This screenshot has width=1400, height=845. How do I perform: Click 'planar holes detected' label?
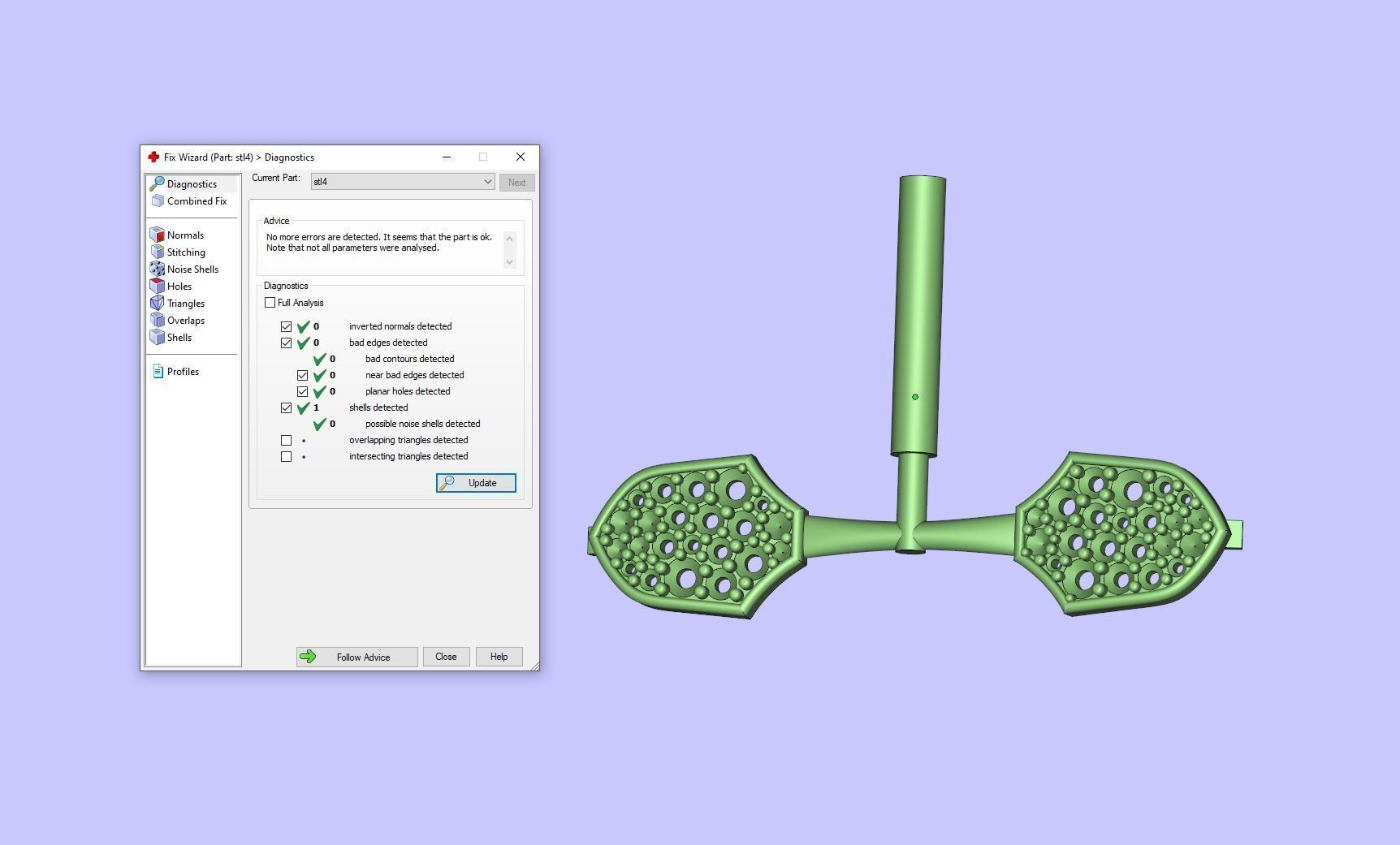click(408, 391)
